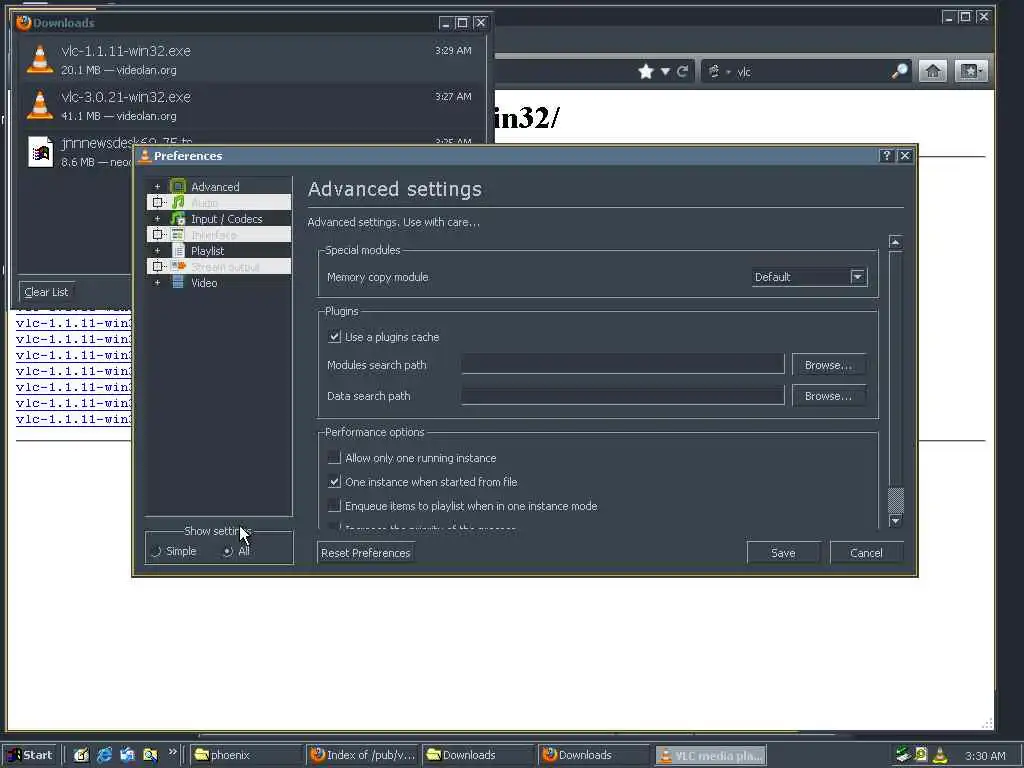This screenshot has width=1024, height=768.
Task: Click the Preferences help question mark button
Action: [886, 155]
